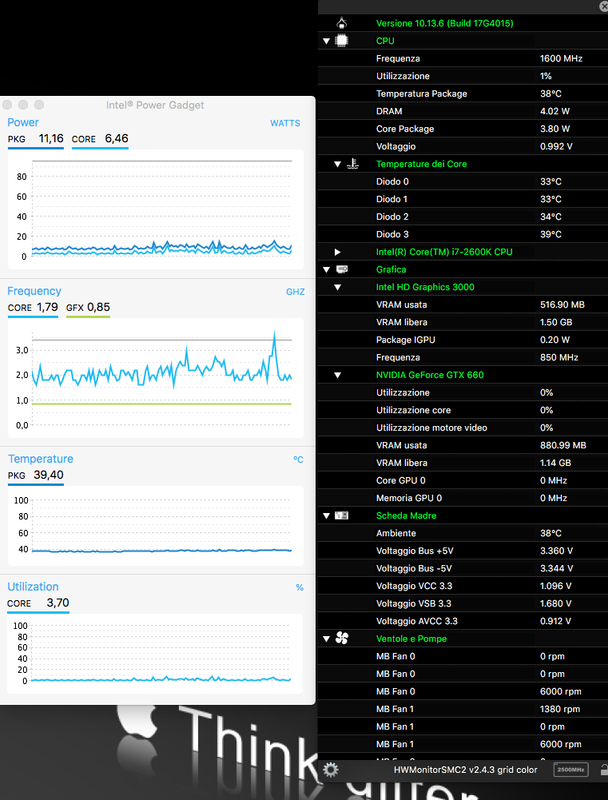Select the MB Fan 1 1380 rpm row
This screenshot has width=608, height=800.
click(x=463, y=709)
